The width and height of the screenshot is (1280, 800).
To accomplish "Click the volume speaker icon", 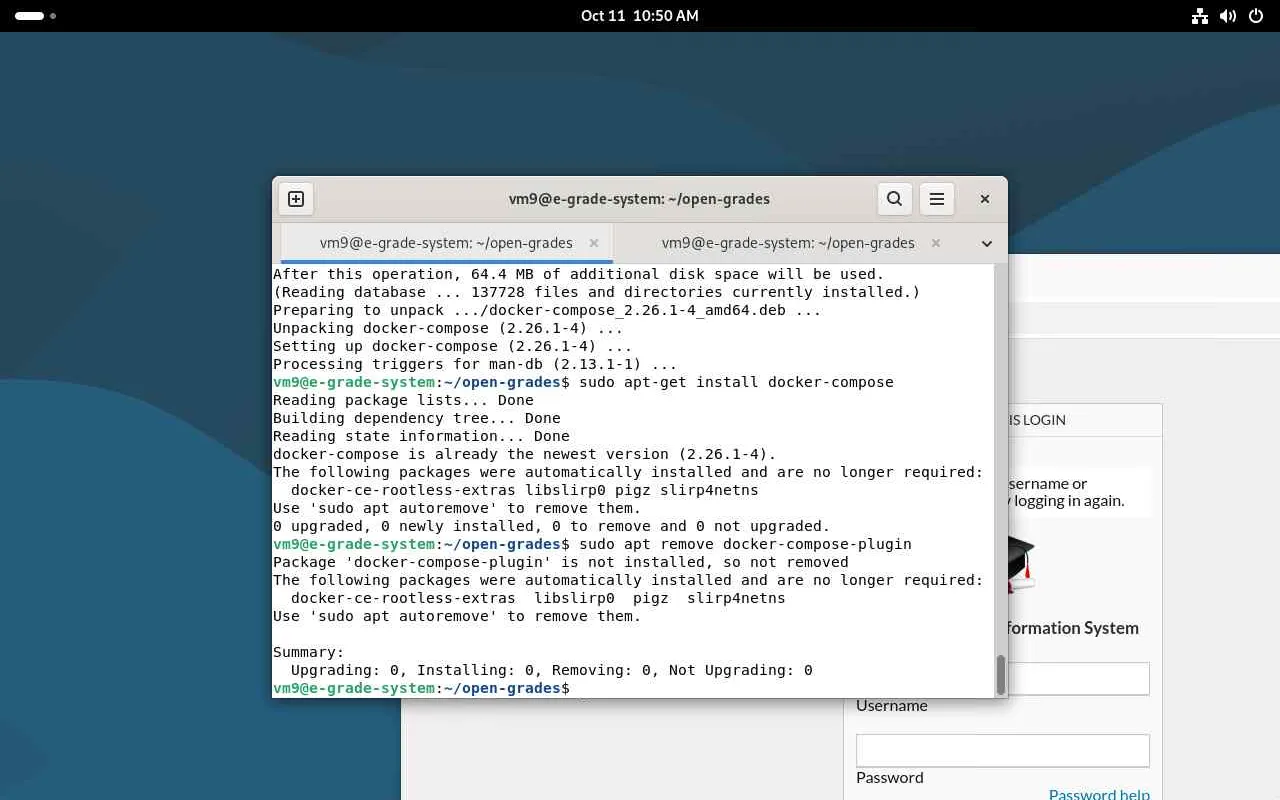I will (x=1228, y=16).
